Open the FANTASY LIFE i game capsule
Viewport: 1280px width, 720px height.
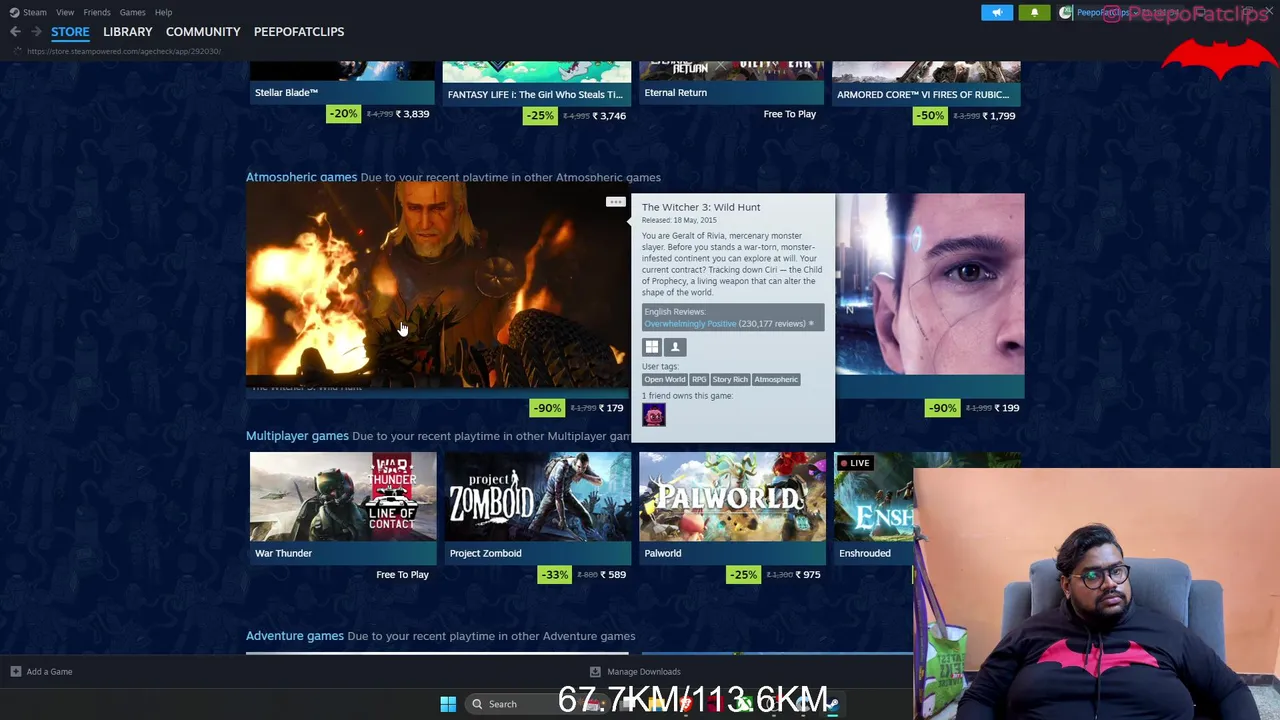pos(537,82)
